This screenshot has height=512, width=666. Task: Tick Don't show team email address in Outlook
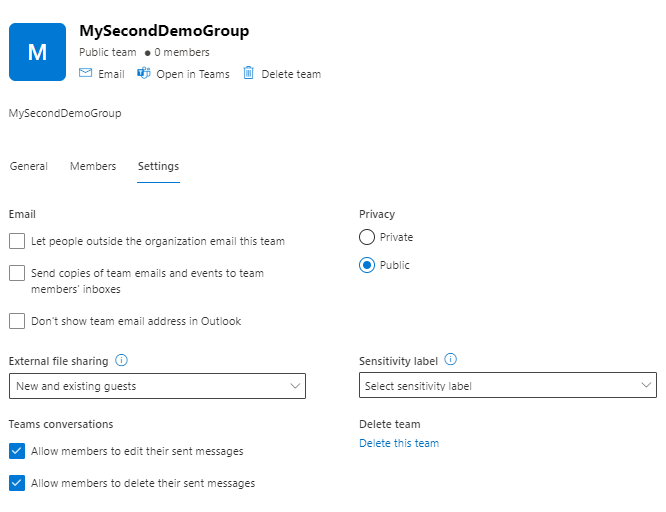click(x=17, y=321)
